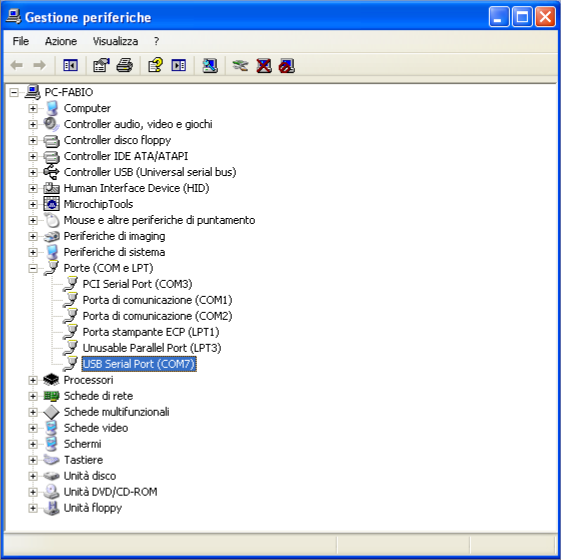Collapse the PC-FABIO root node

(14, 92)
